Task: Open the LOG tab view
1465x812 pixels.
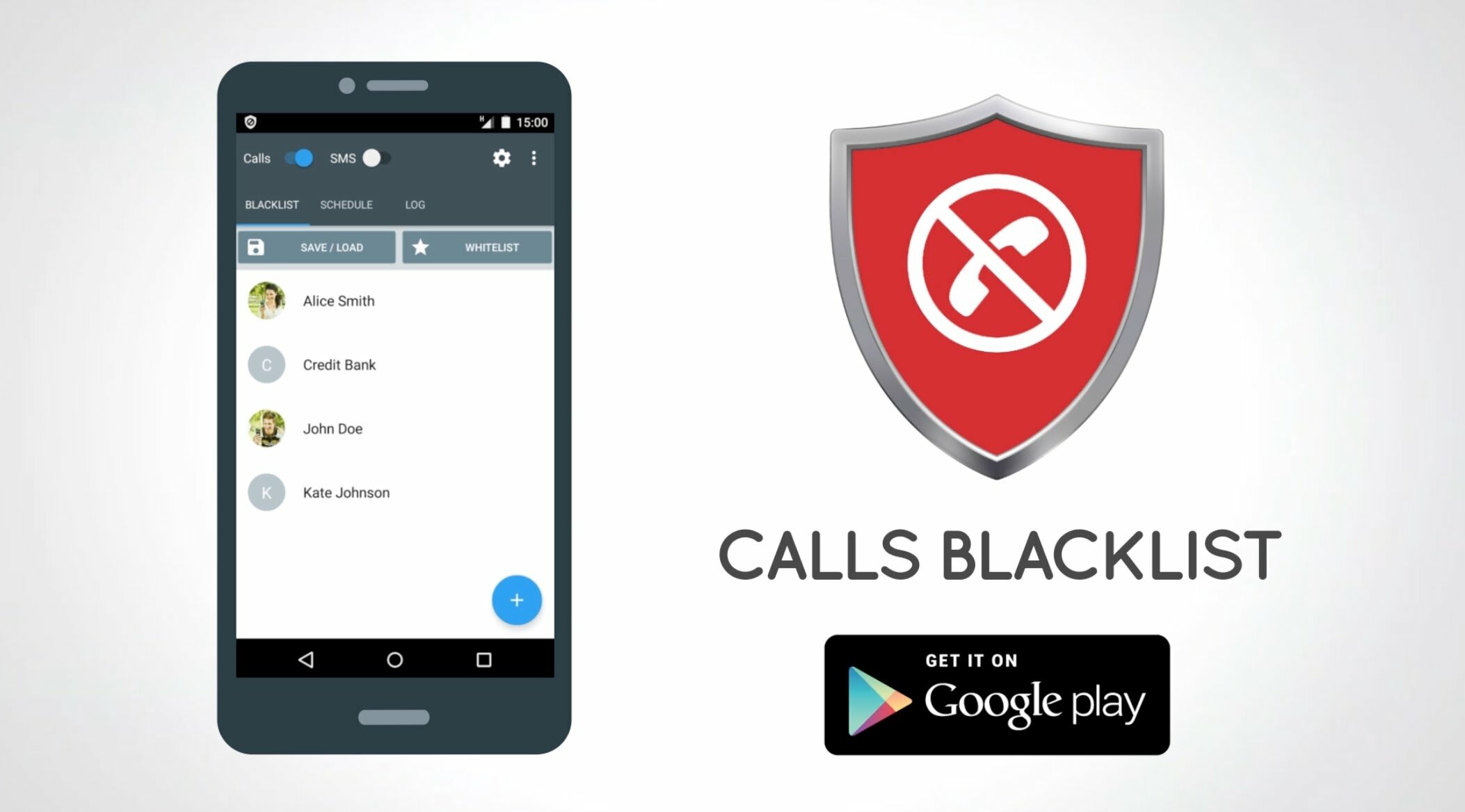Action: pyautogui.click(x=416, y=204)
